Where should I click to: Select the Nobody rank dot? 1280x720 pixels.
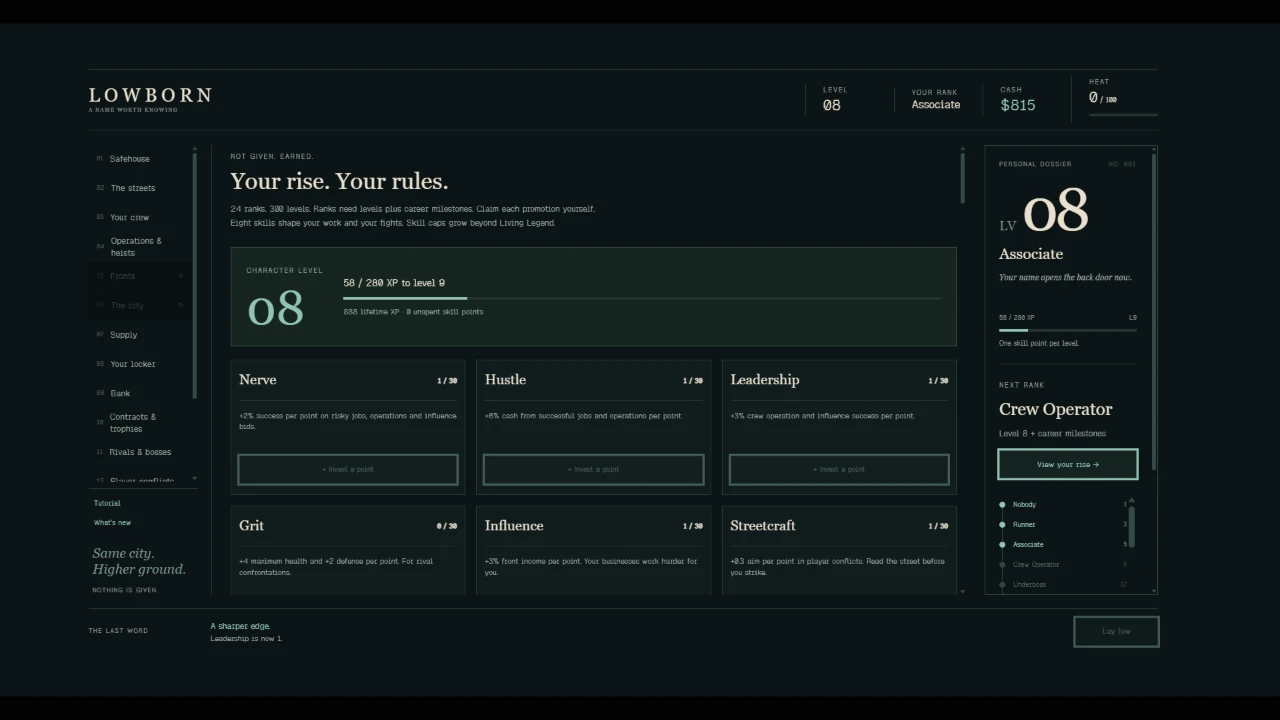[x=1002, y=505]
